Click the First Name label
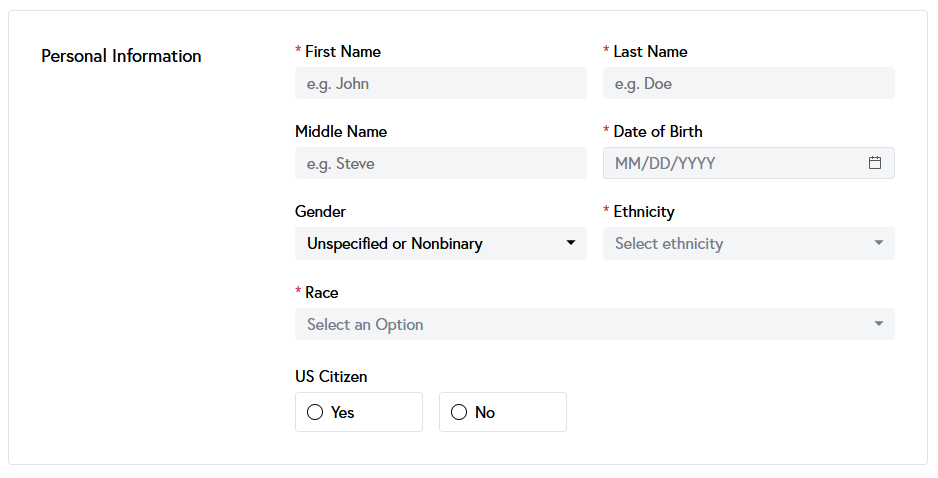The height and width of the screenshot is (478, 938). tap(342, 51)
